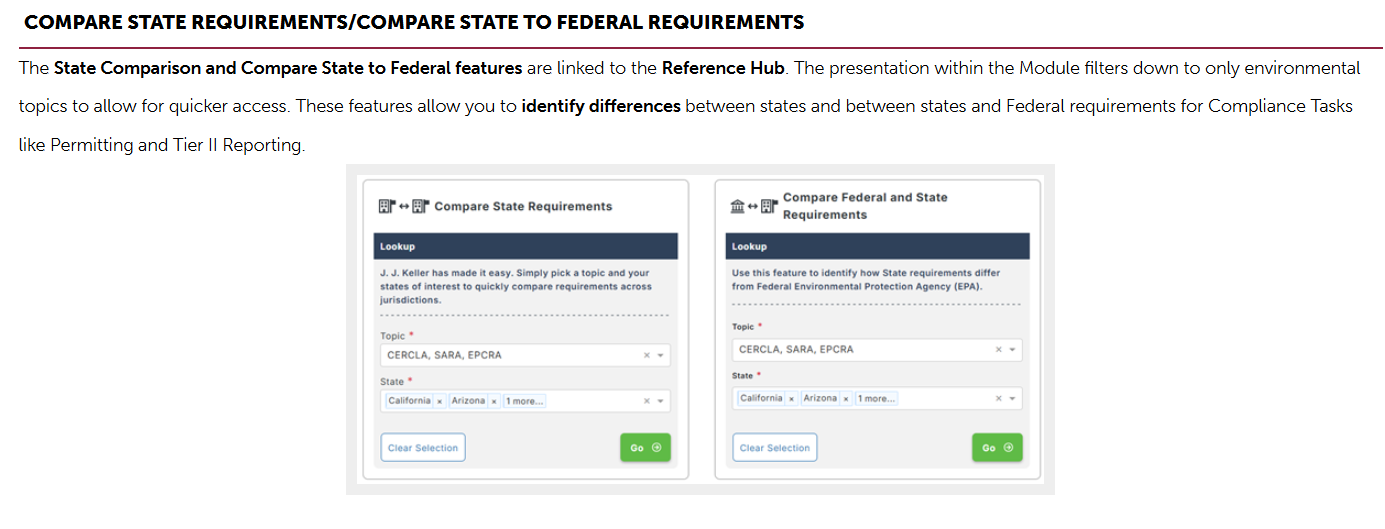Remove the Arizona tag in left State field
The image size is (1385, 529).
(x=494, y=401)
